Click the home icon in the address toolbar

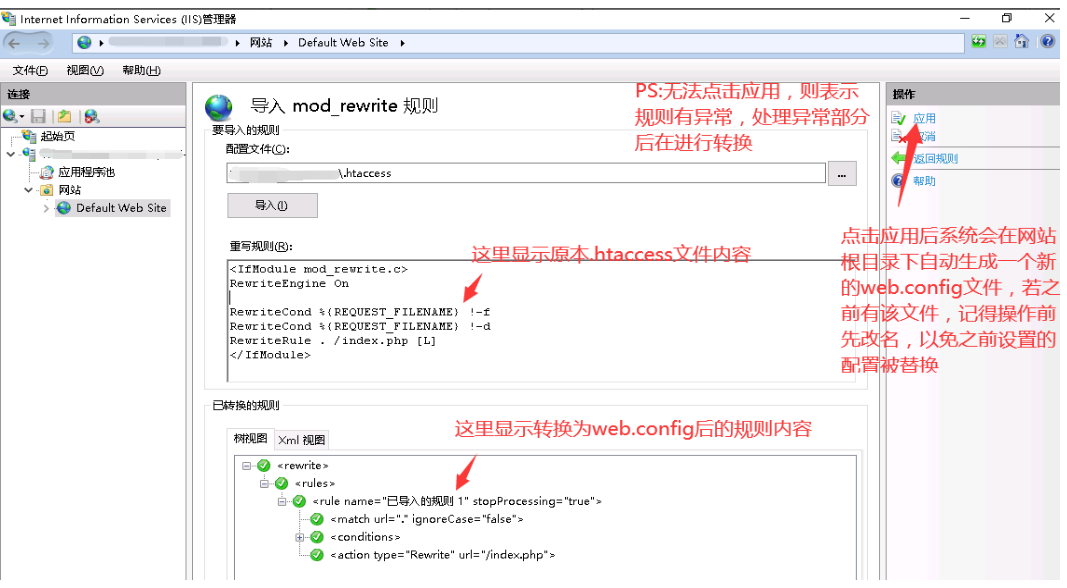click(x=1021, y=42)
